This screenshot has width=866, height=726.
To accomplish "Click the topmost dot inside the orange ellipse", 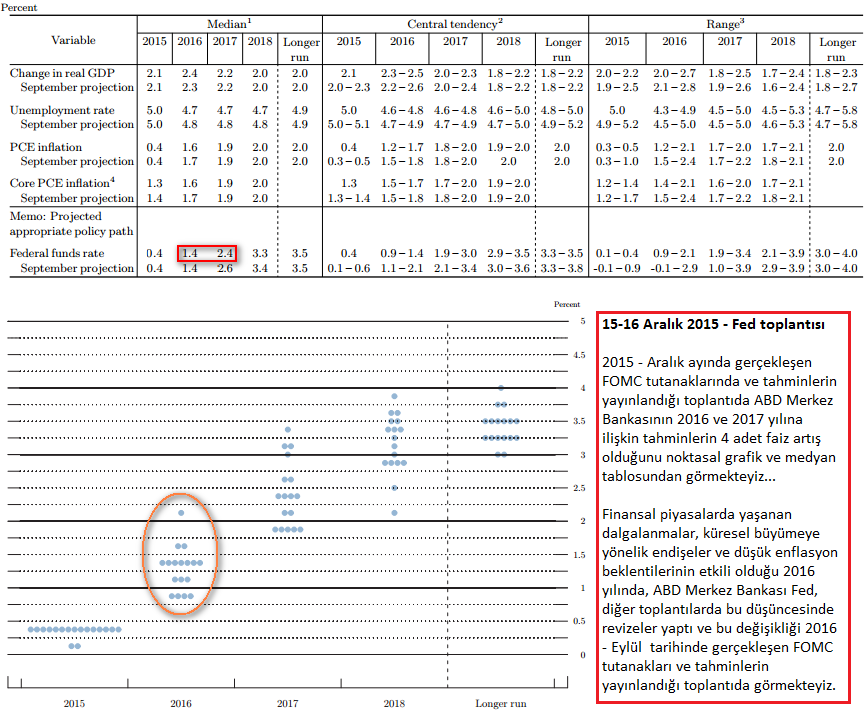I will pos(181,513).
